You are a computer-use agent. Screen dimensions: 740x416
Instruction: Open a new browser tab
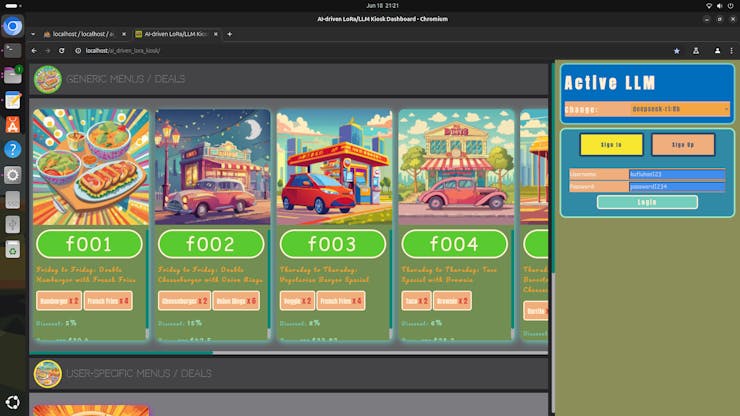[x=229, y=34]
